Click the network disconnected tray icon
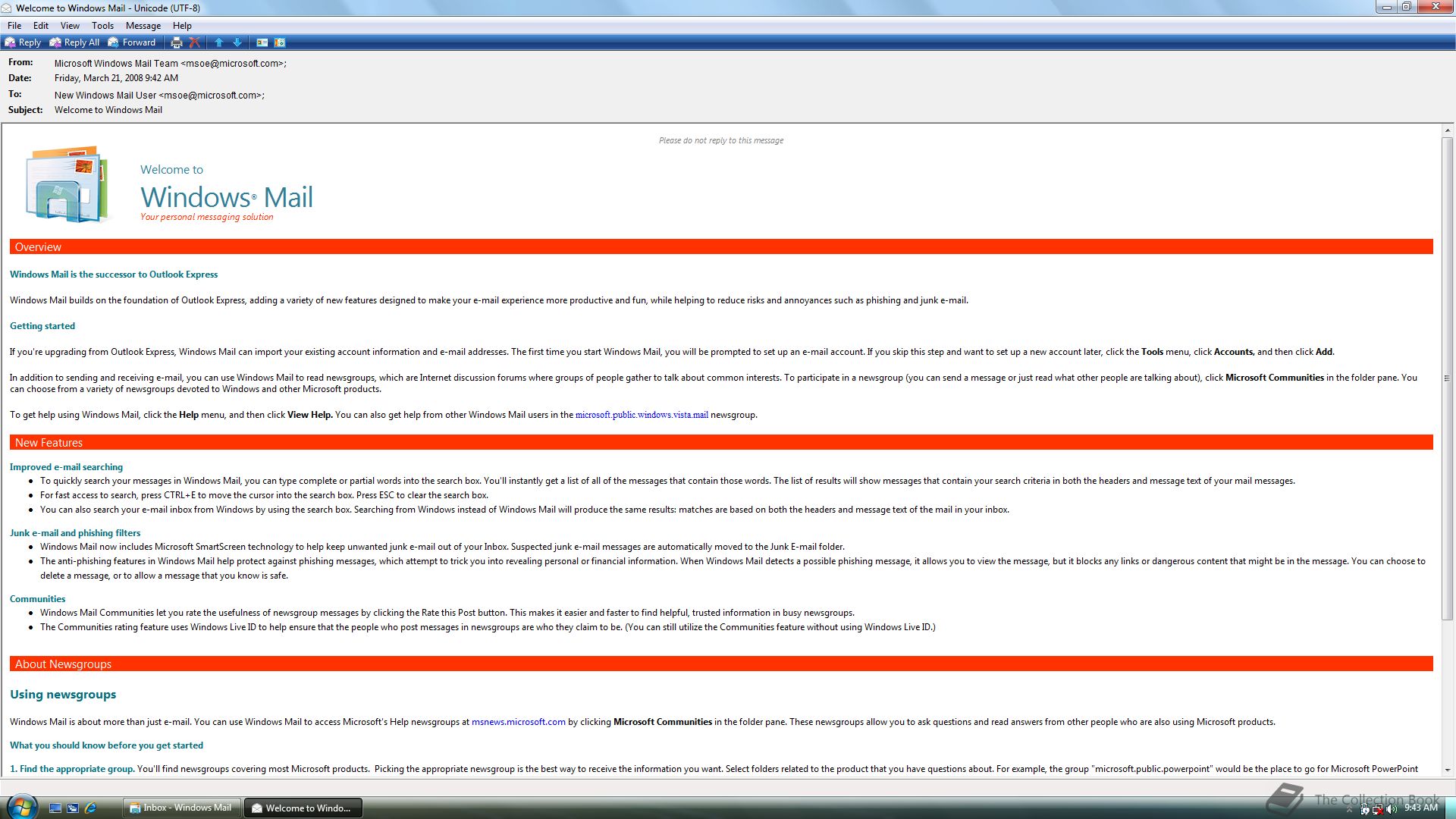The image size is (1456, 819). [1378, 809]
